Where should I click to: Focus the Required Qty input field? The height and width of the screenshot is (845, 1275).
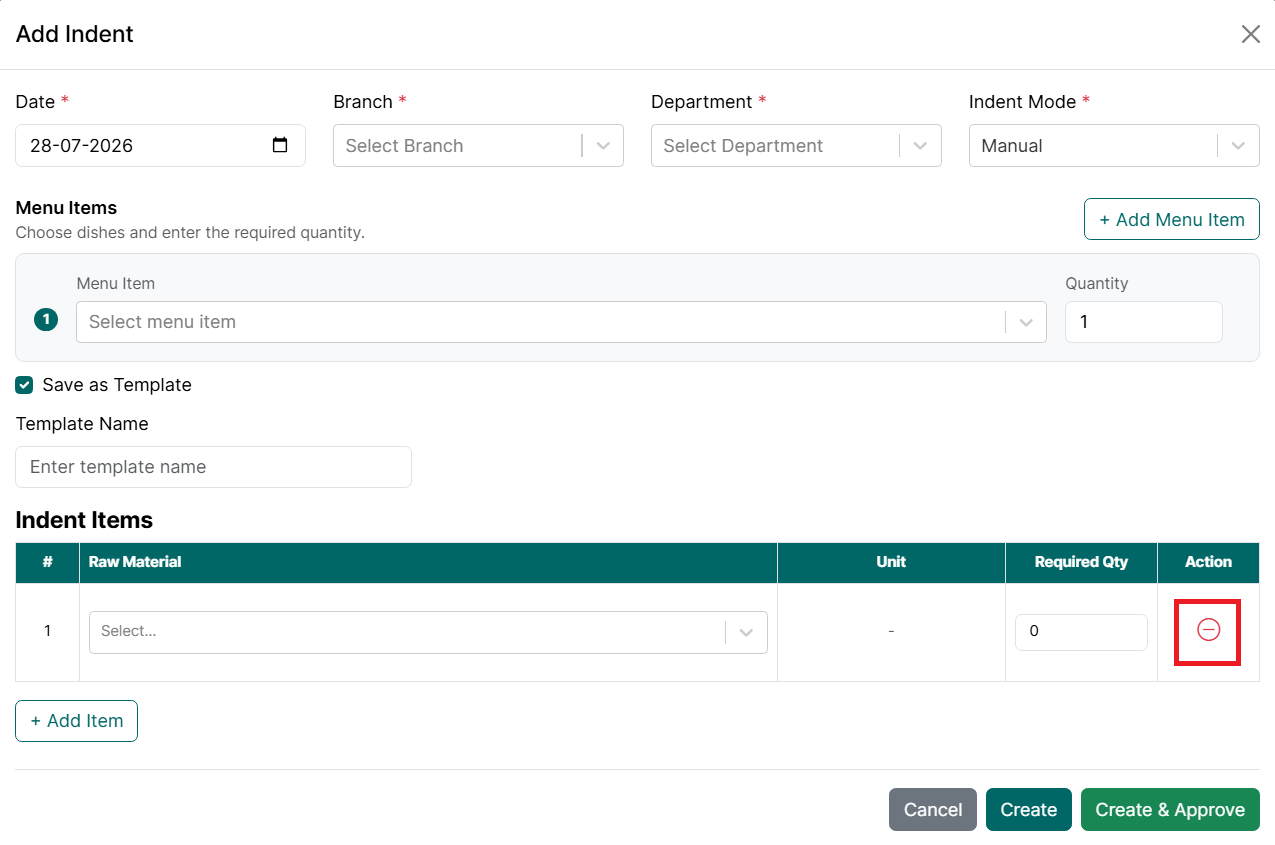point(1081,632)
